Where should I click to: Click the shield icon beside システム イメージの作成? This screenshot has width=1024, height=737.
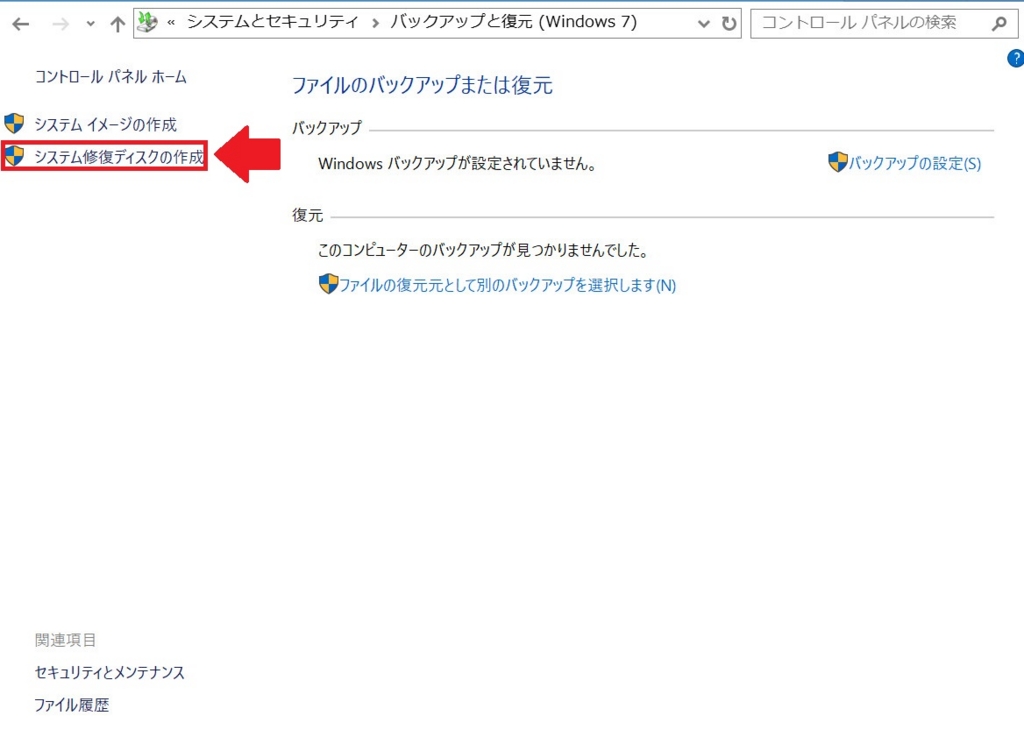point(14,123)
